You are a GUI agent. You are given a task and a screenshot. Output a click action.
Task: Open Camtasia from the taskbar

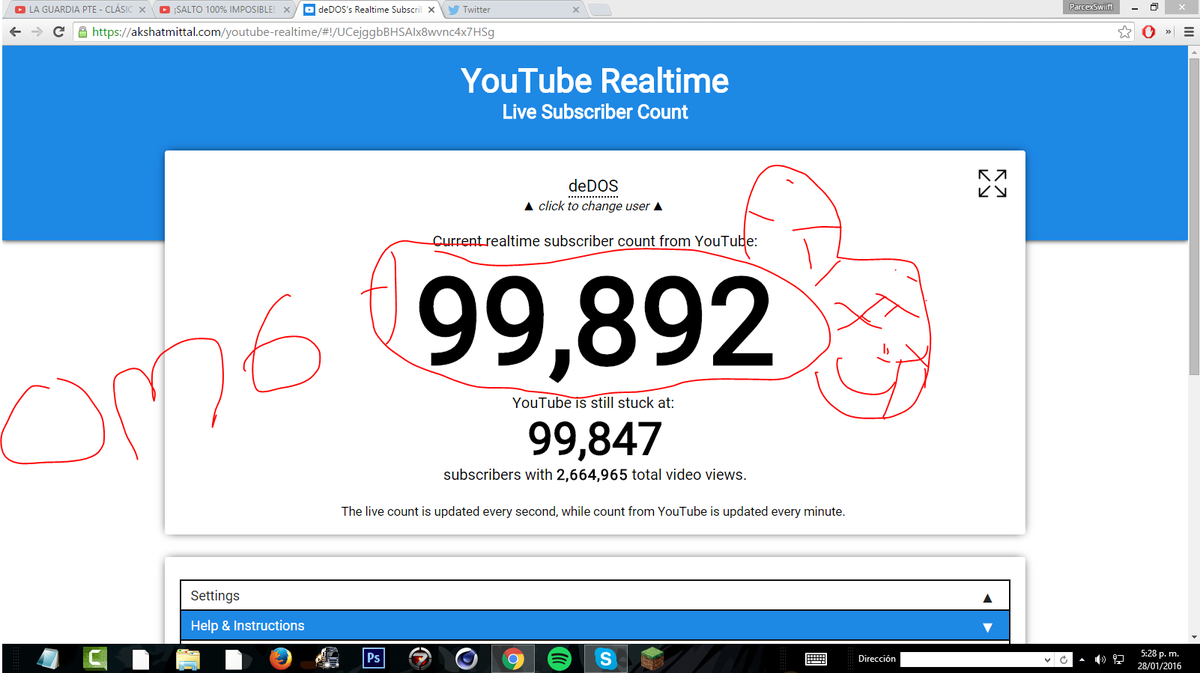(x=97, y=659)
